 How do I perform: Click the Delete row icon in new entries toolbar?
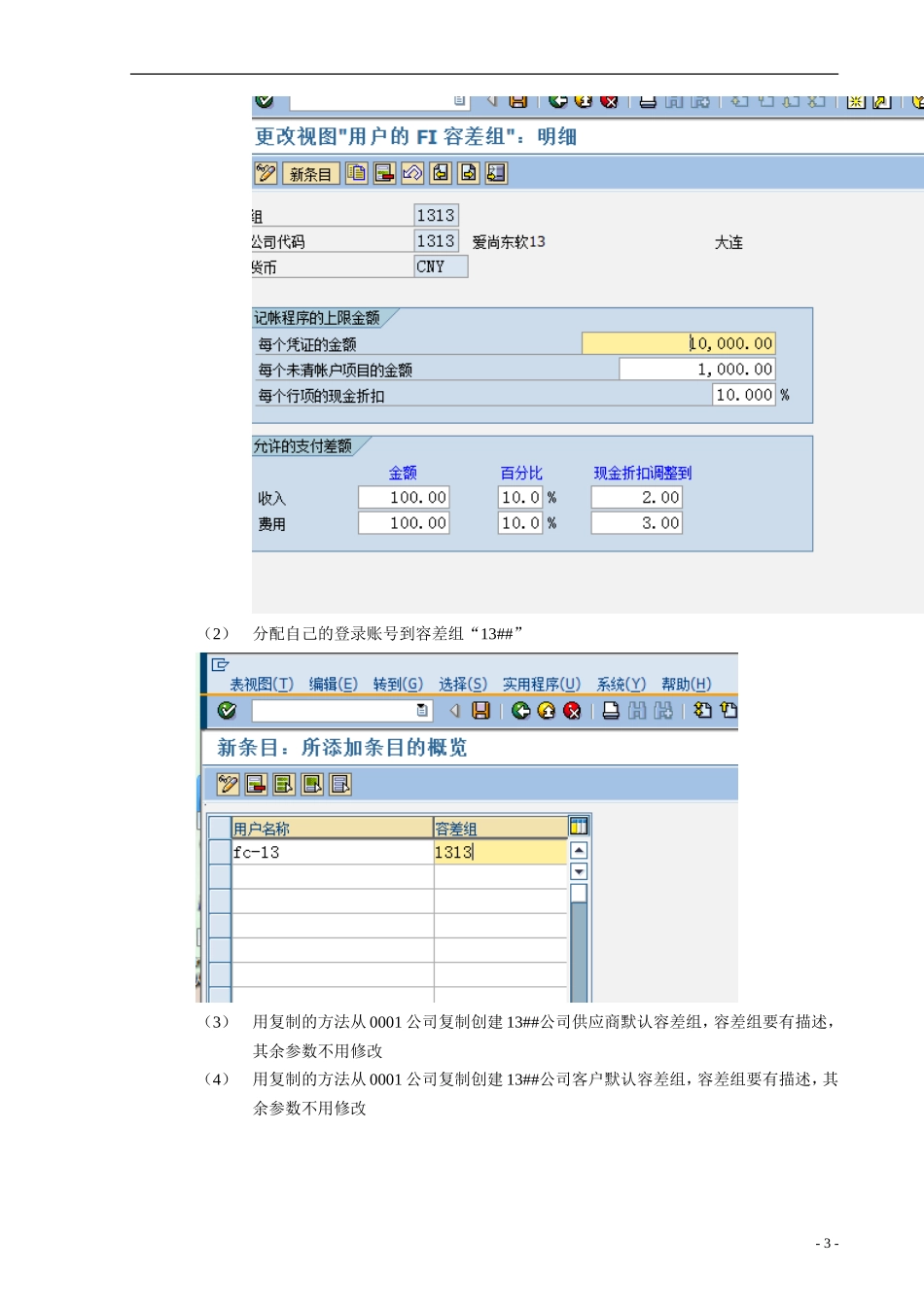[x=257, y=784]
